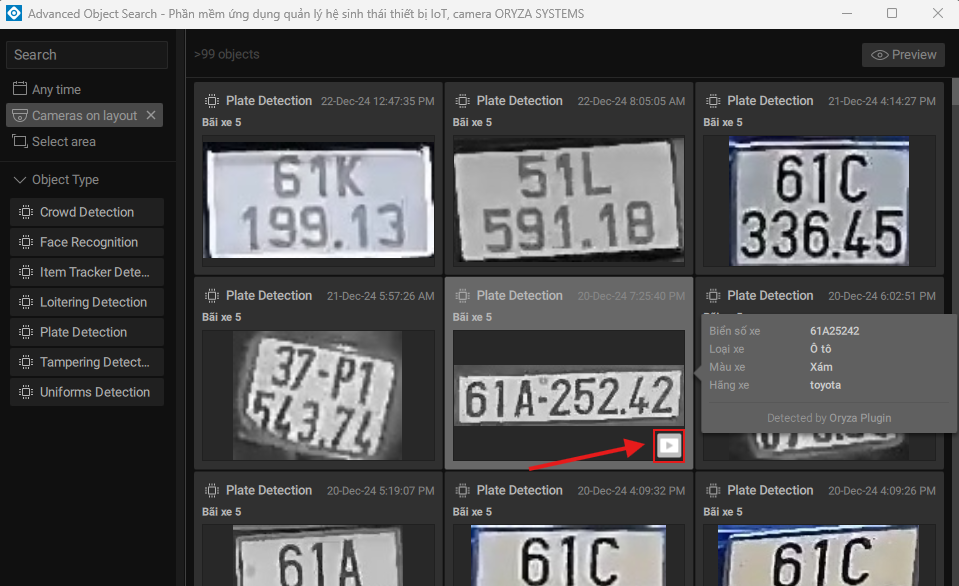Click the chip icon on the 12:47:35 PM card

212,101
